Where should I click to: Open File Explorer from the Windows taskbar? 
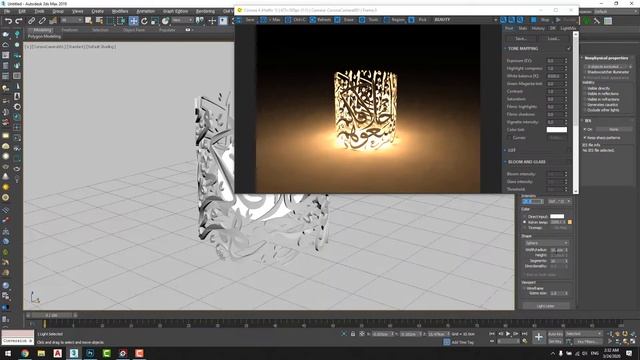click(41, 353)
